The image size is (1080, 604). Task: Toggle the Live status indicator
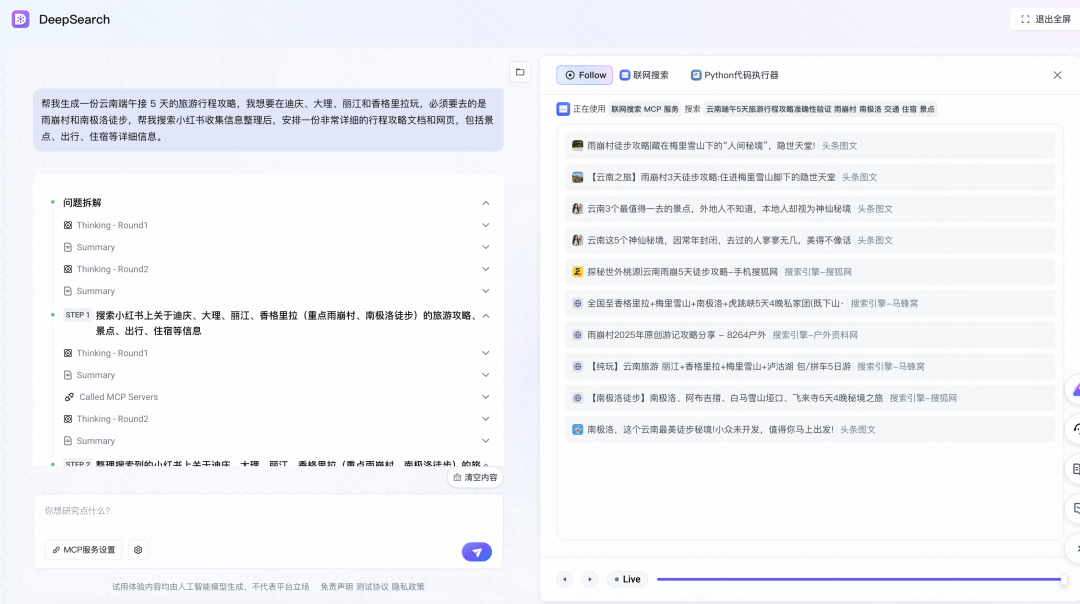[627, 578]
